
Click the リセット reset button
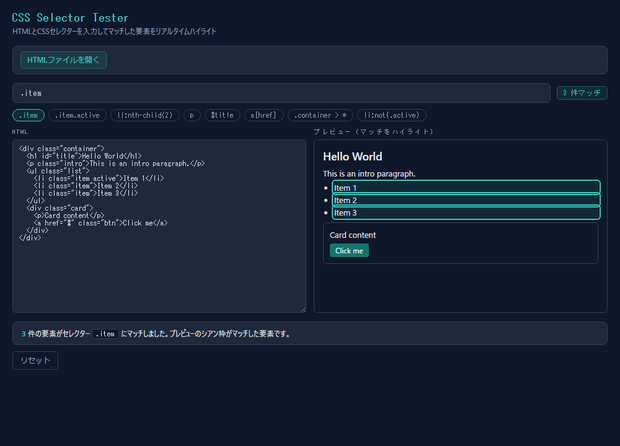[35, 361]
